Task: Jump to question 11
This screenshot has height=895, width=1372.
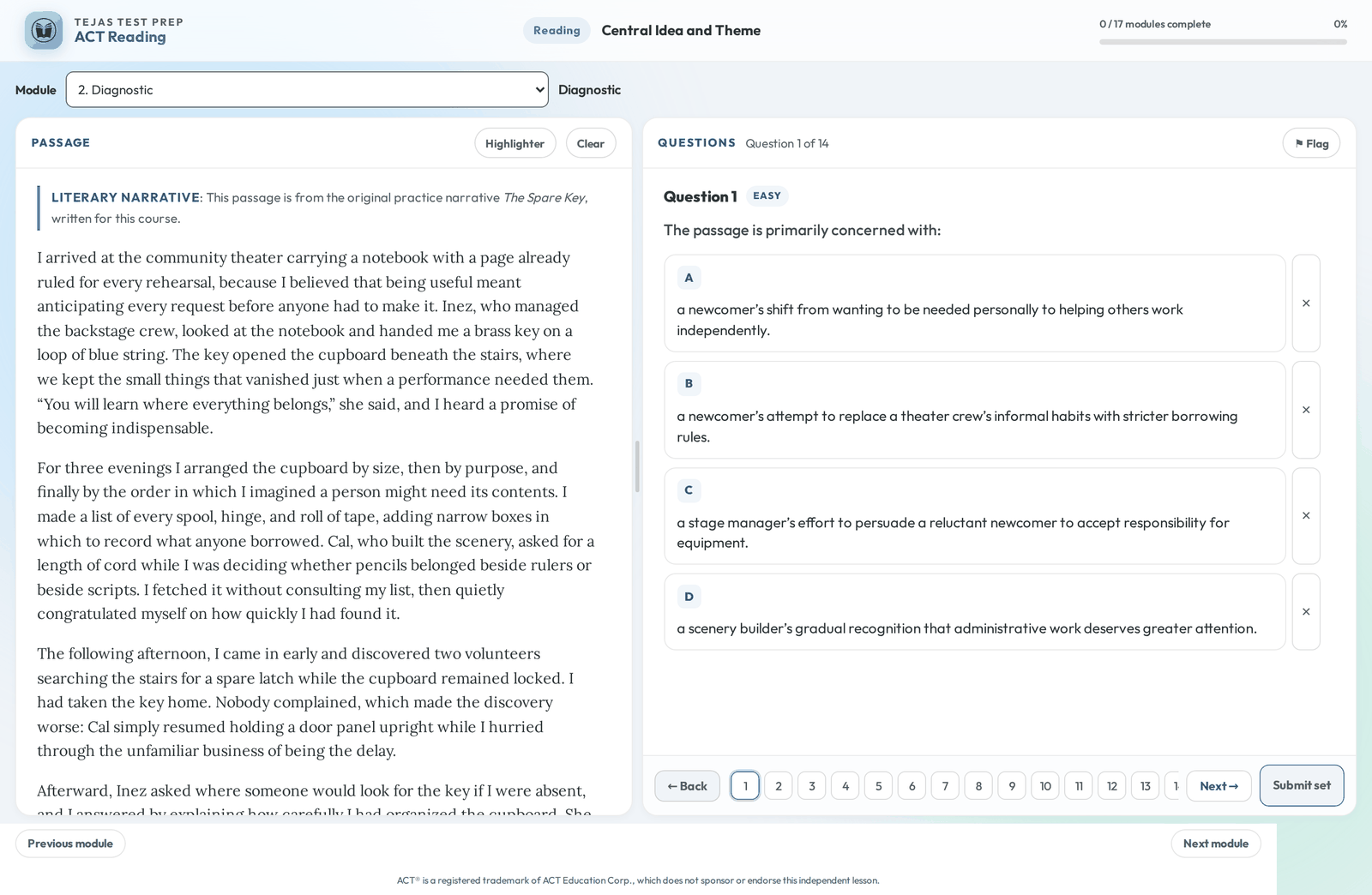Action: coord(1079,786)
